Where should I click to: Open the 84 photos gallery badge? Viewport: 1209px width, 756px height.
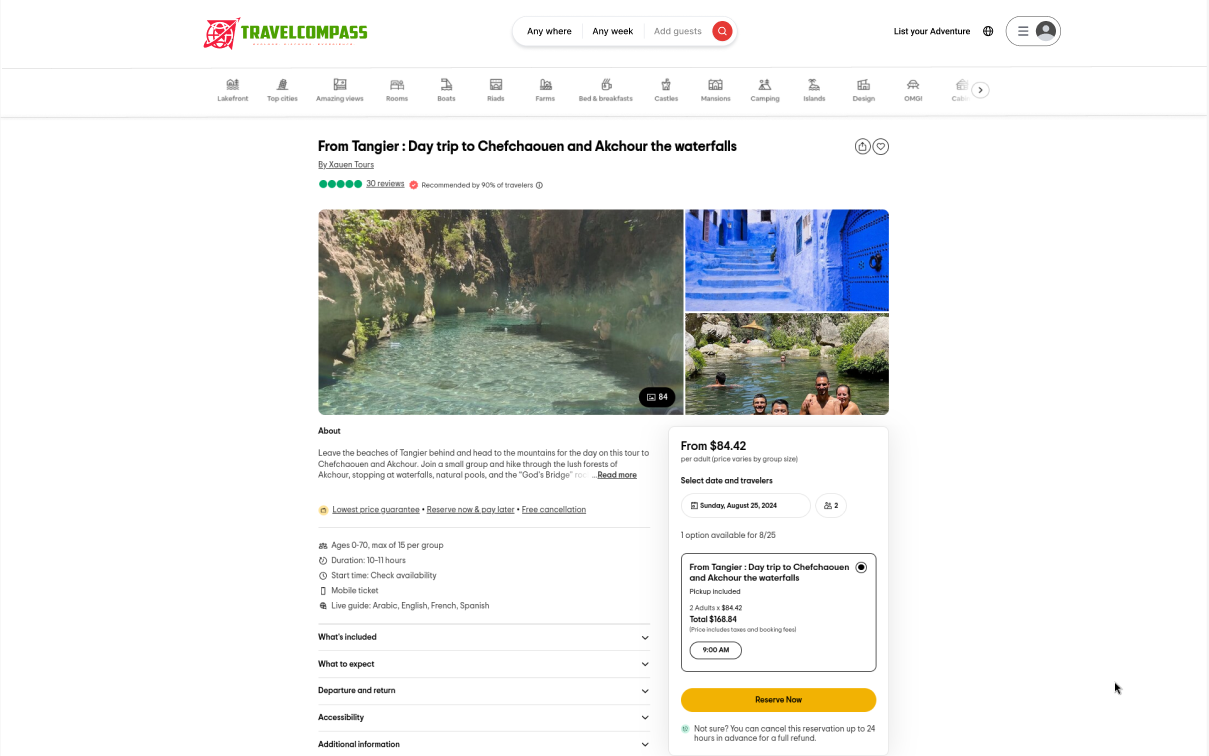pyautogui.click(x=657, y=397)
